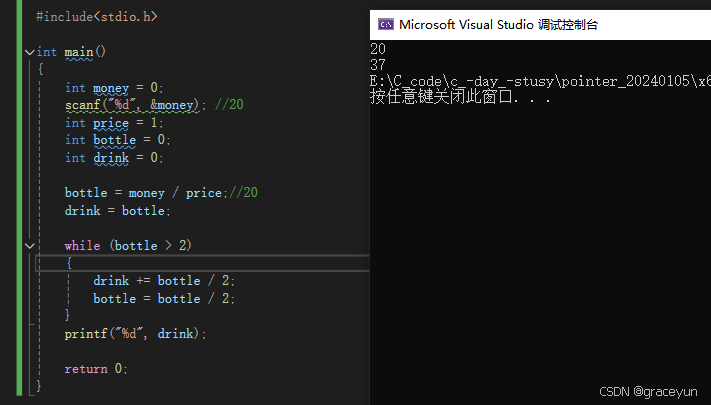Viewport: 711px width, 405px height.
Task: Collapse the main function fold arrow
Action: click(x=29, y=53)
